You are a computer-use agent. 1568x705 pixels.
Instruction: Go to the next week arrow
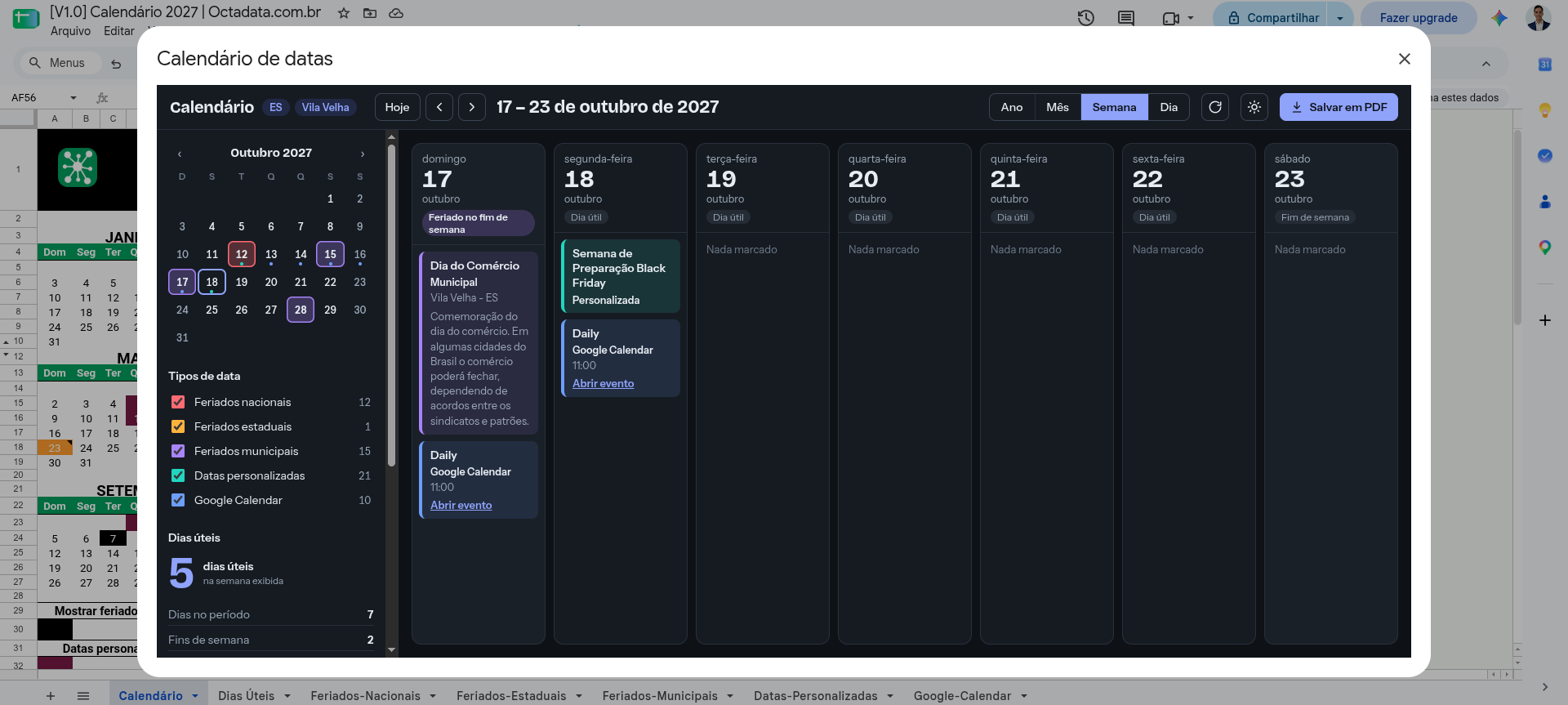472,107
